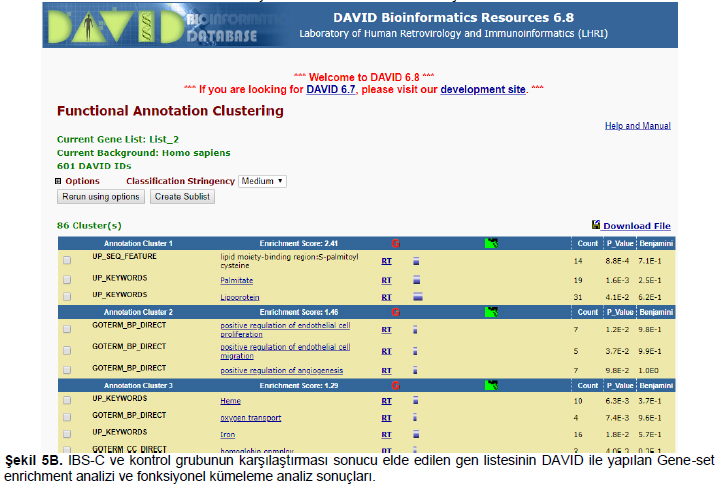
Task: Check the endothelial cell proliferation checkbox
Action: click(x=67, y=329)
